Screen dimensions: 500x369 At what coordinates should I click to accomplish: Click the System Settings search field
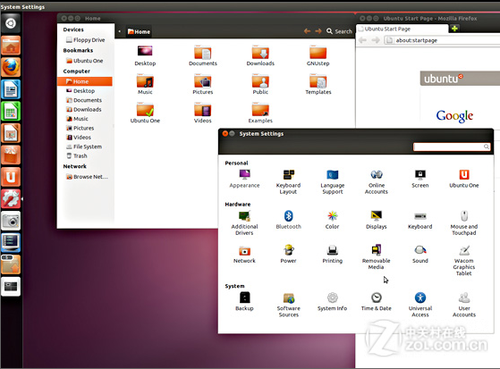(452, 147)
